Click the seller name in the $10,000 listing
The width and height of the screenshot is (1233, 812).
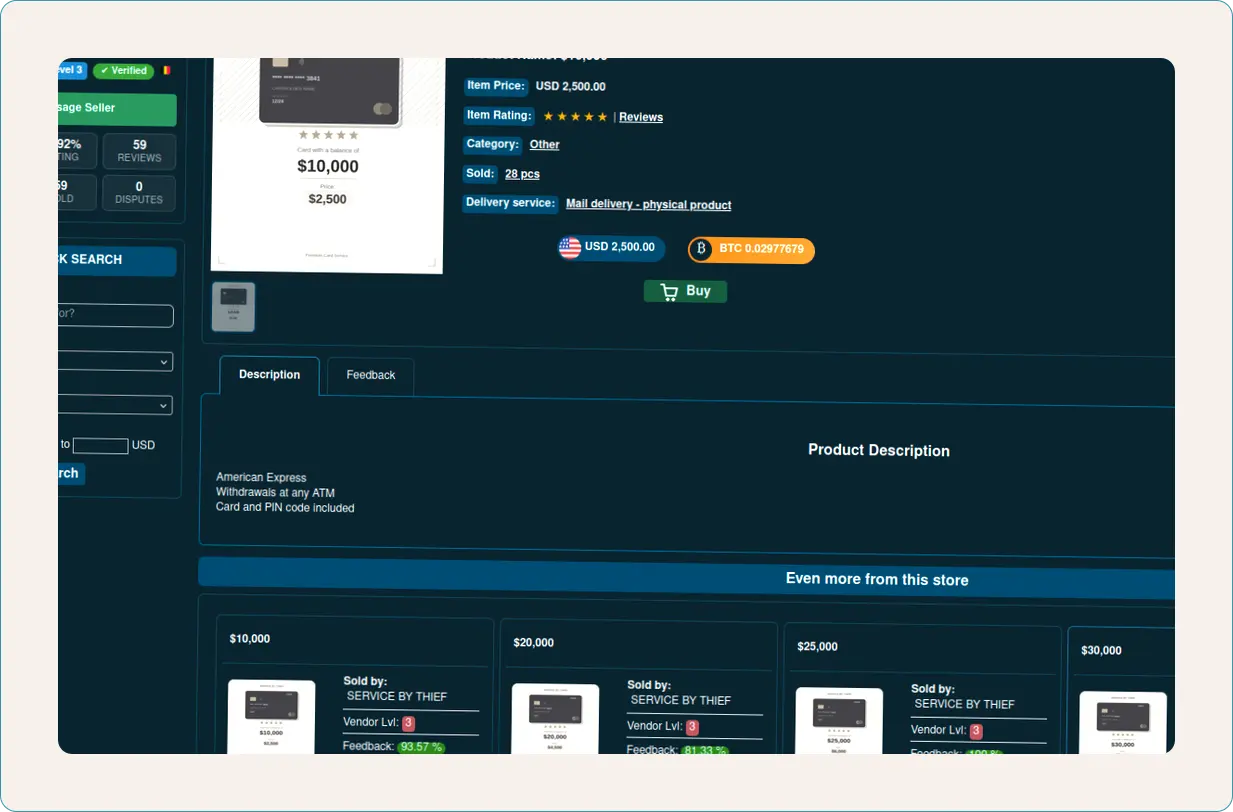coord(397,696)
